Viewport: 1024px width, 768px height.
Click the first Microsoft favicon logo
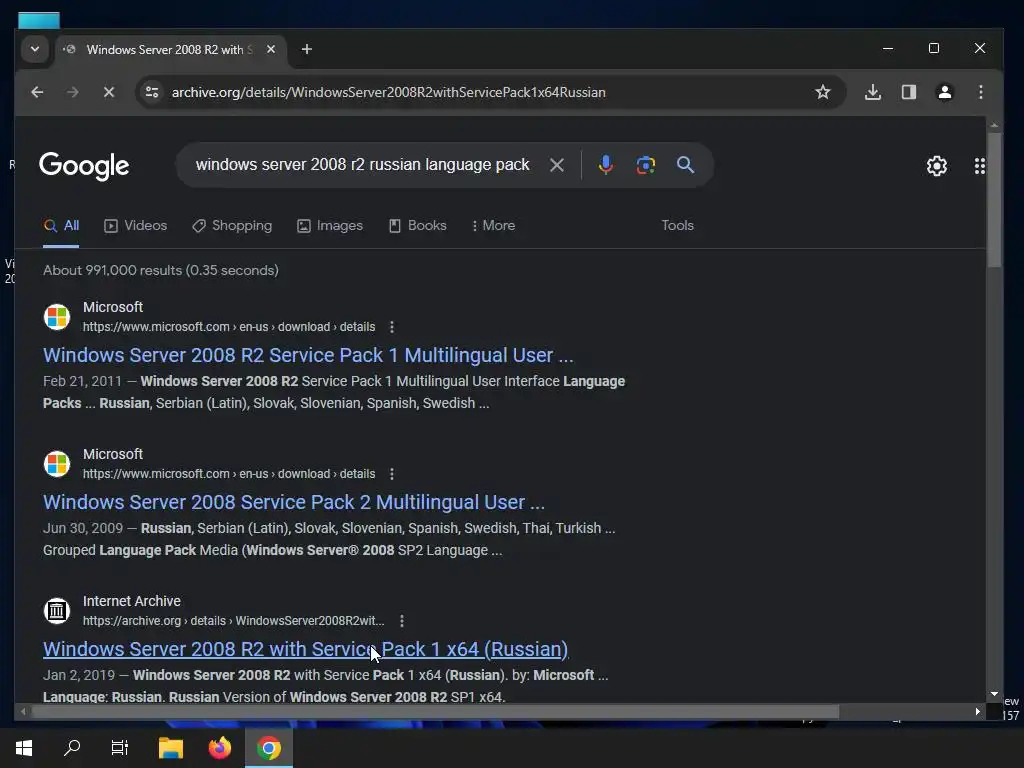[57, 317]
